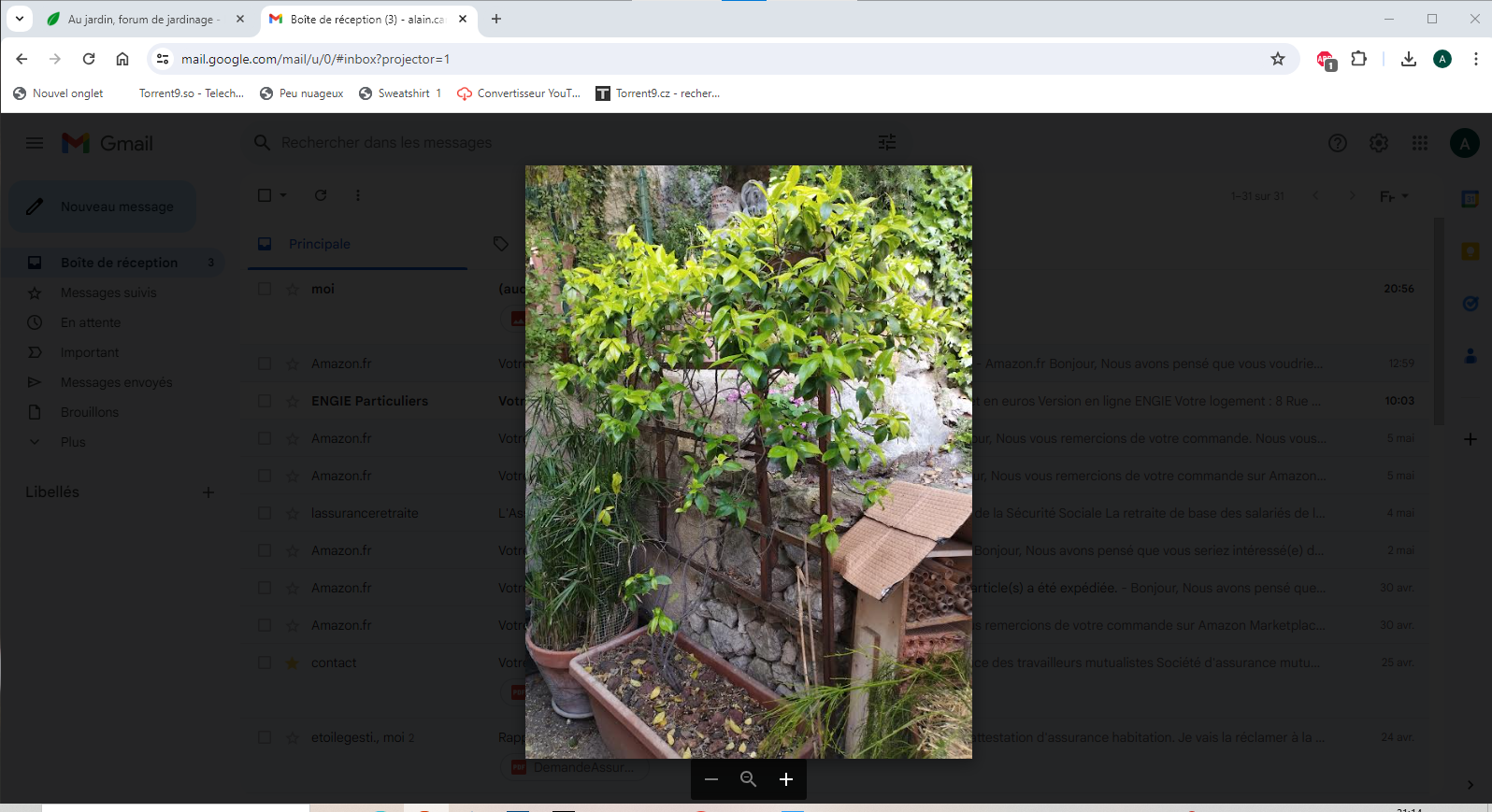1492x812 pixels.
Task: Show search options filter icon
Action: tap(886, 142)
